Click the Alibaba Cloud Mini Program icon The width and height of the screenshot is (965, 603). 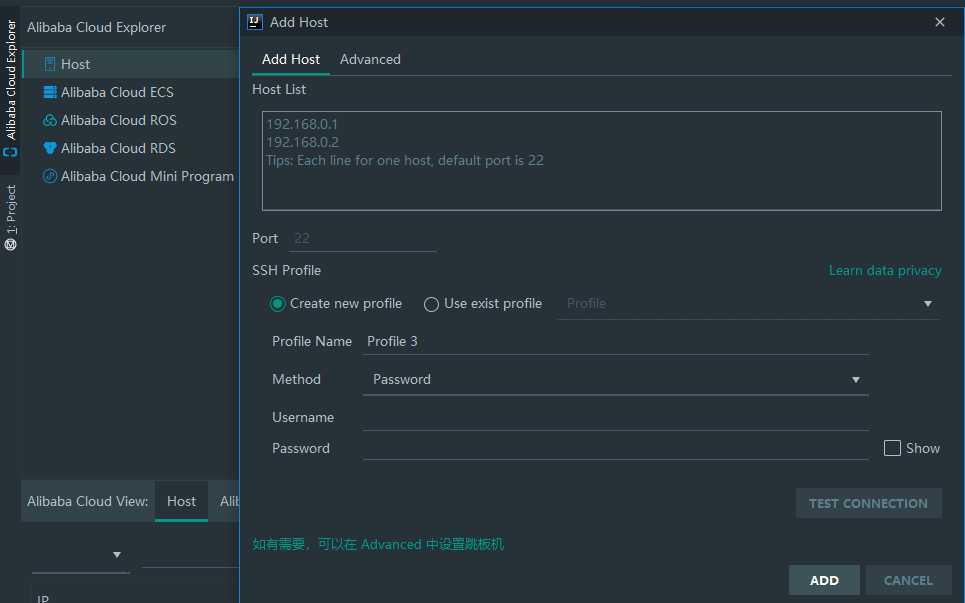click(x=50, y=176)
